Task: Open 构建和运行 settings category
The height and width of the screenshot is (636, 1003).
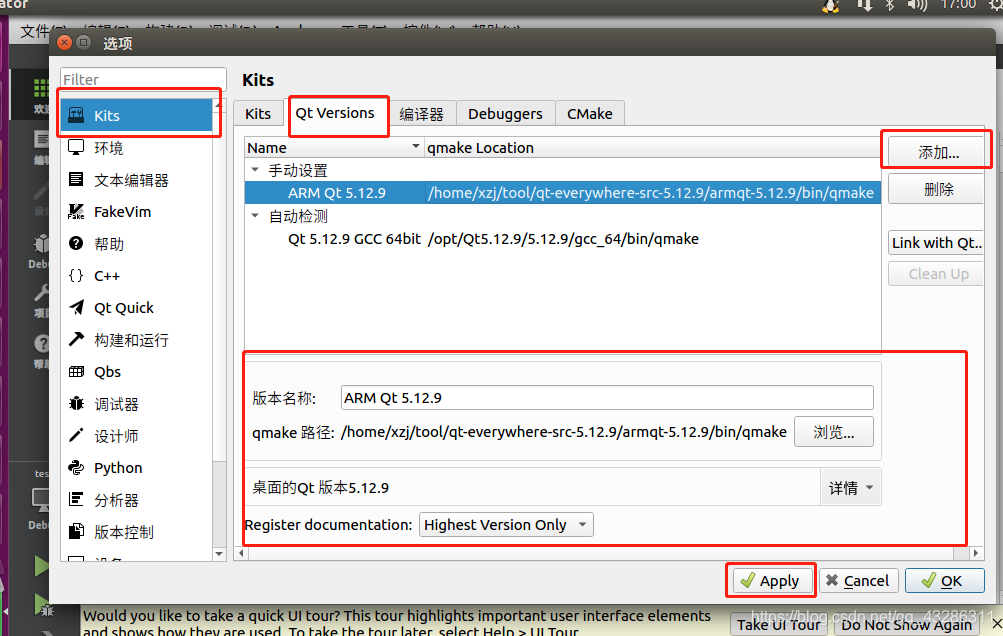Action: (136, 340)
